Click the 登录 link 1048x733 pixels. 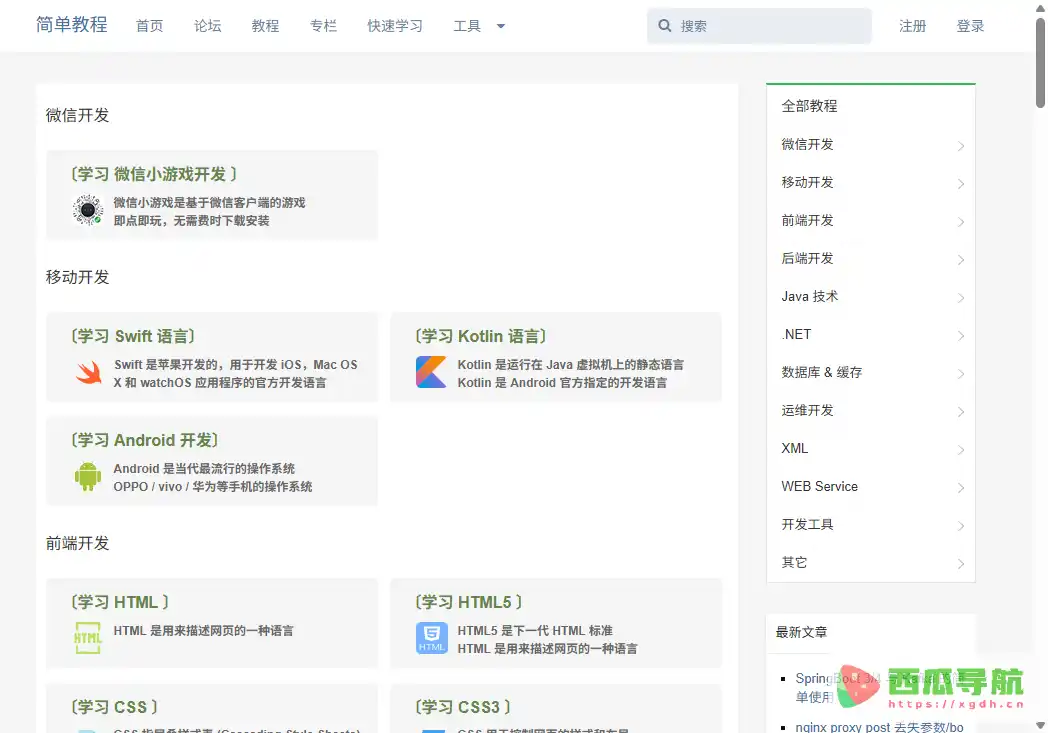pos(970,26)
